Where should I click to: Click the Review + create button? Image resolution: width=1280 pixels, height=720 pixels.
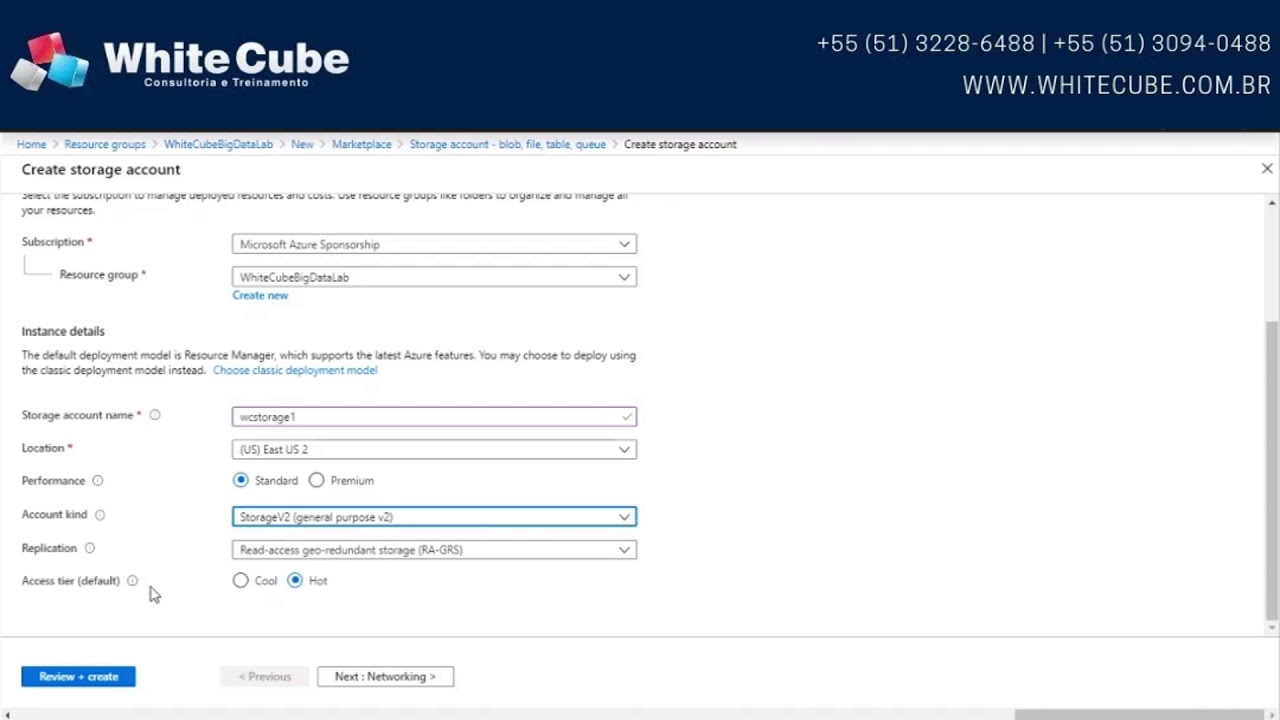click(x=78, y=677)
